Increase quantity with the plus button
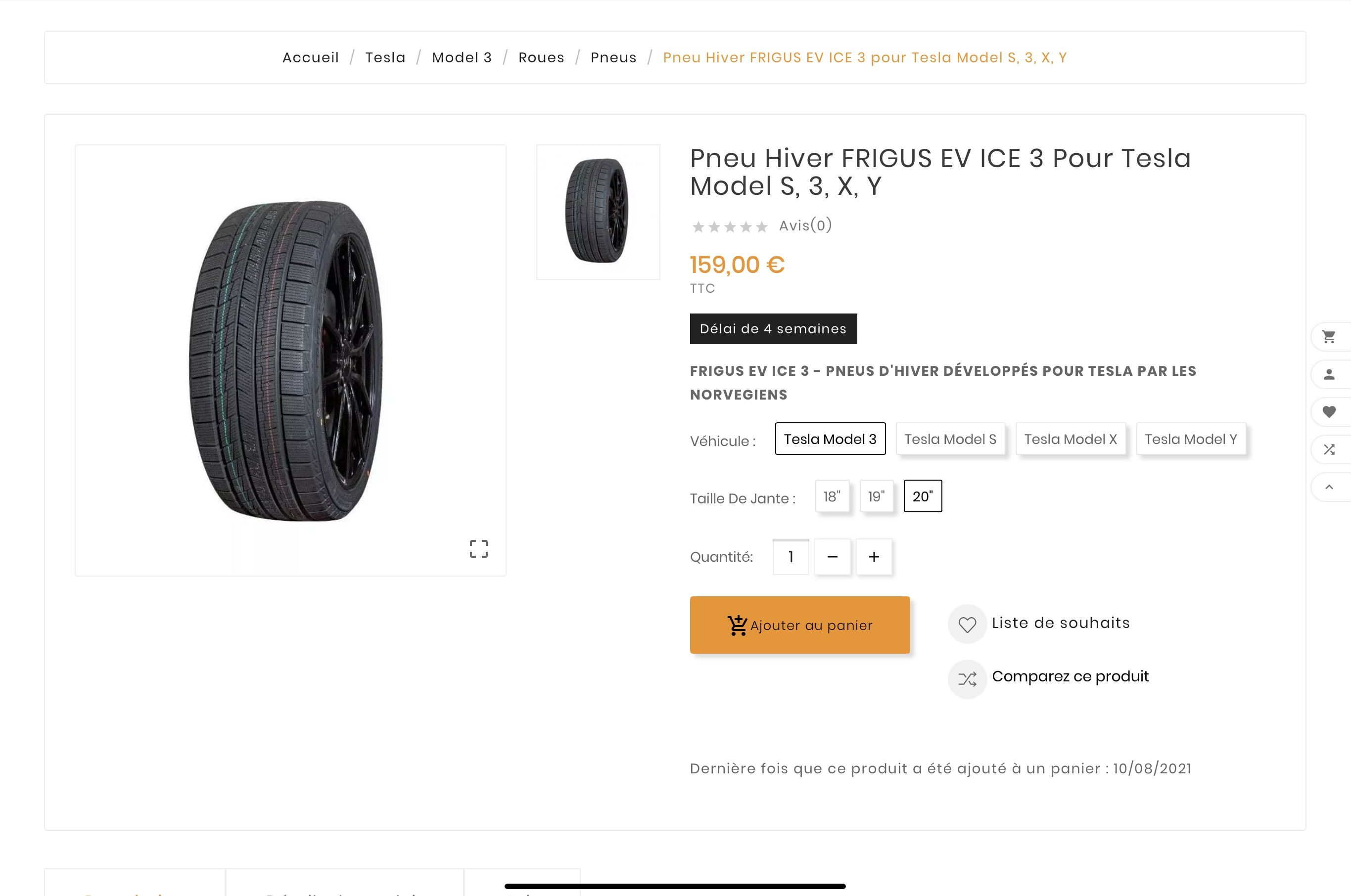Screen dimensions: 1351x896 tap(874, 557)
